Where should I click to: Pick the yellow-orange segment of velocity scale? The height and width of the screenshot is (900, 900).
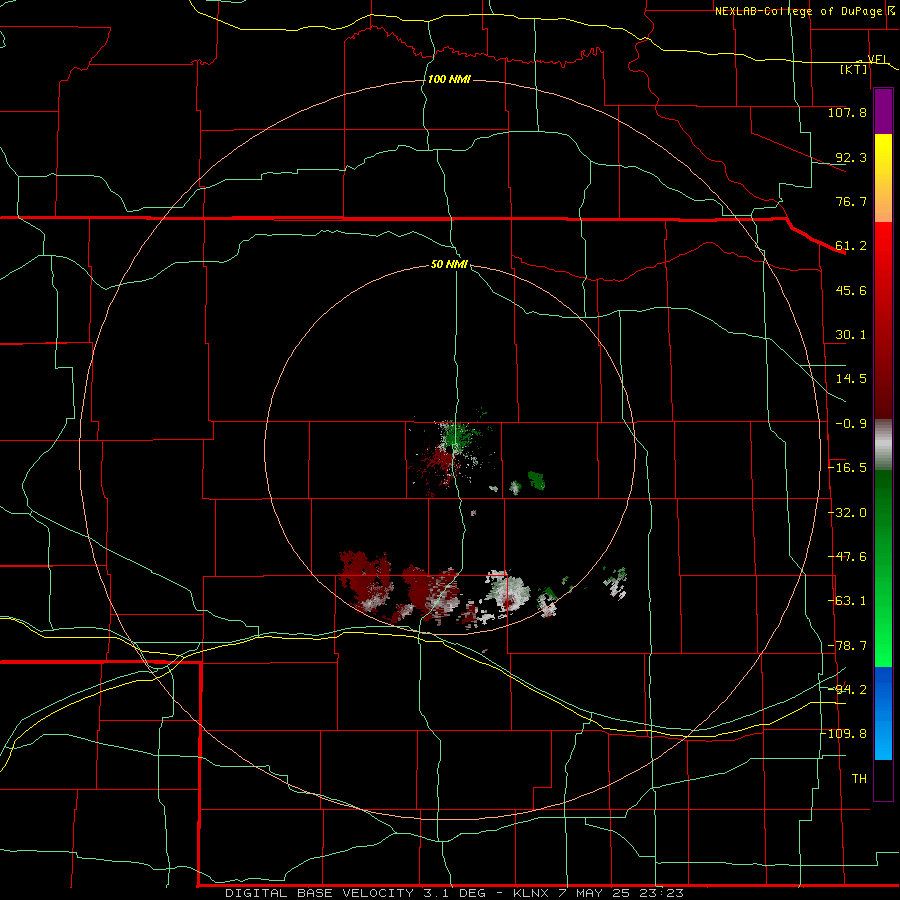[883, 178]
